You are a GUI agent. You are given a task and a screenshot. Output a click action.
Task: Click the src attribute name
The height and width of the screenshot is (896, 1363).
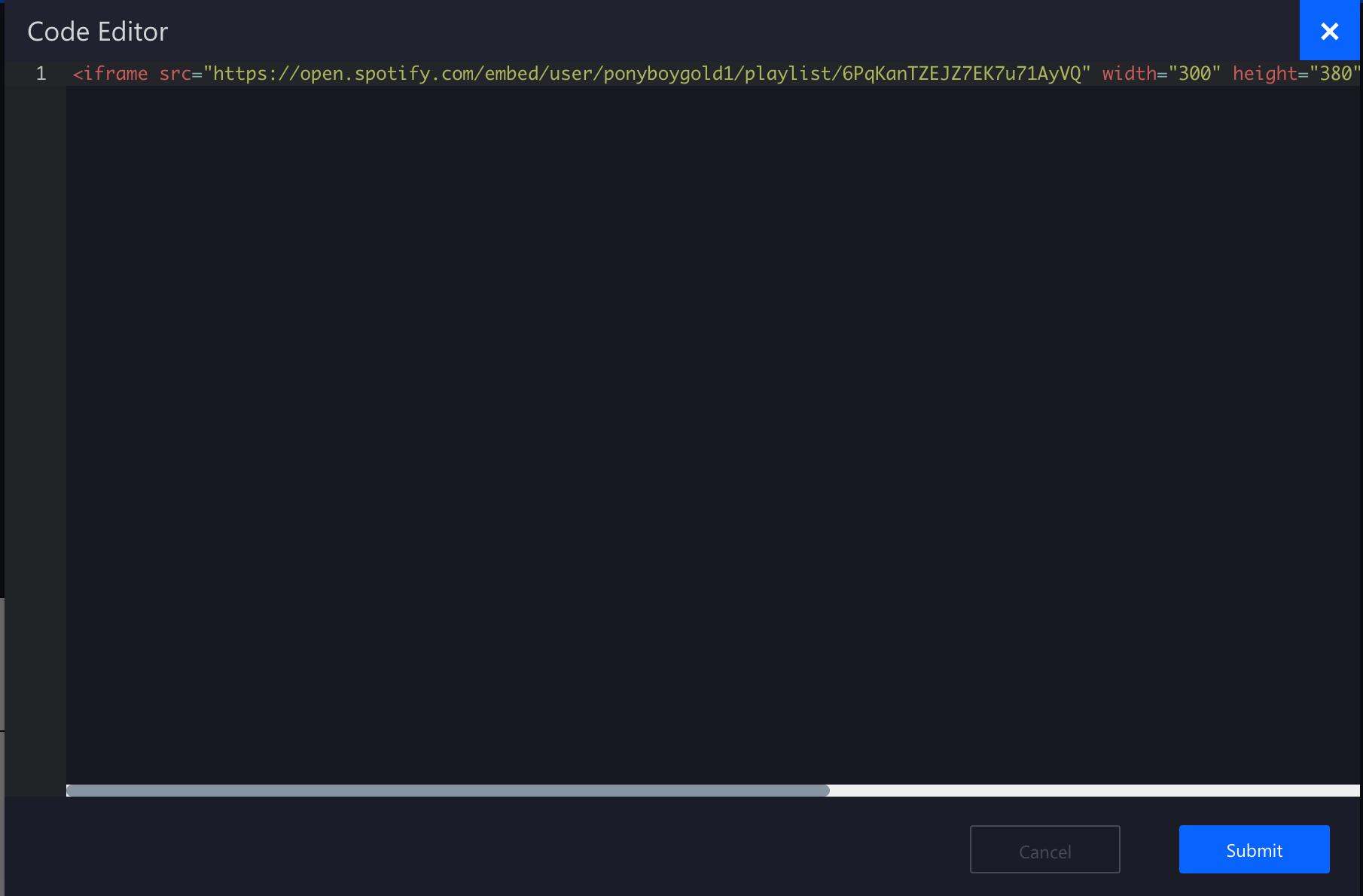coord(175,74)
